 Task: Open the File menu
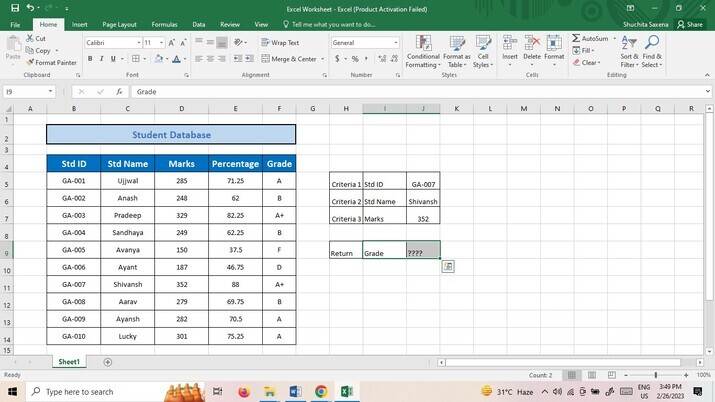[x=15, y=25]
